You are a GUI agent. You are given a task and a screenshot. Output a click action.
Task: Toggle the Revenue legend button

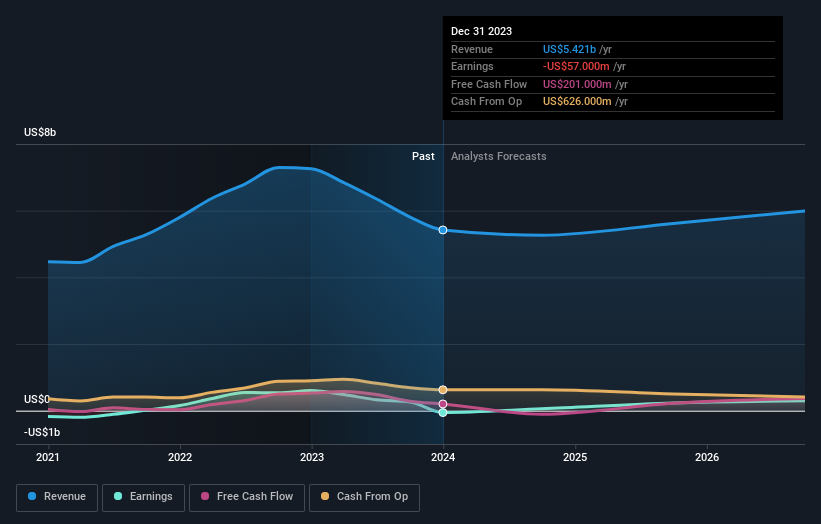57,497
